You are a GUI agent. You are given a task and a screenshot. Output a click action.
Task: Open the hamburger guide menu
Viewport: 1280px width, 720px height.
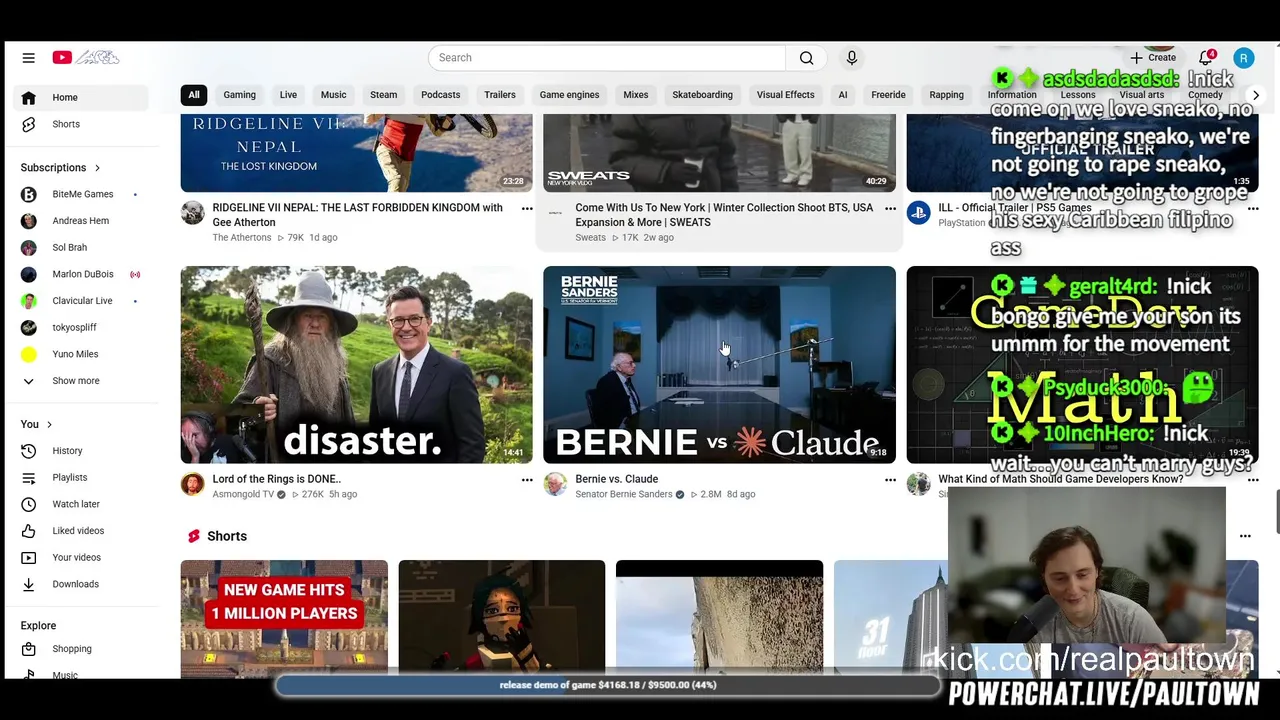pos(28,58)
